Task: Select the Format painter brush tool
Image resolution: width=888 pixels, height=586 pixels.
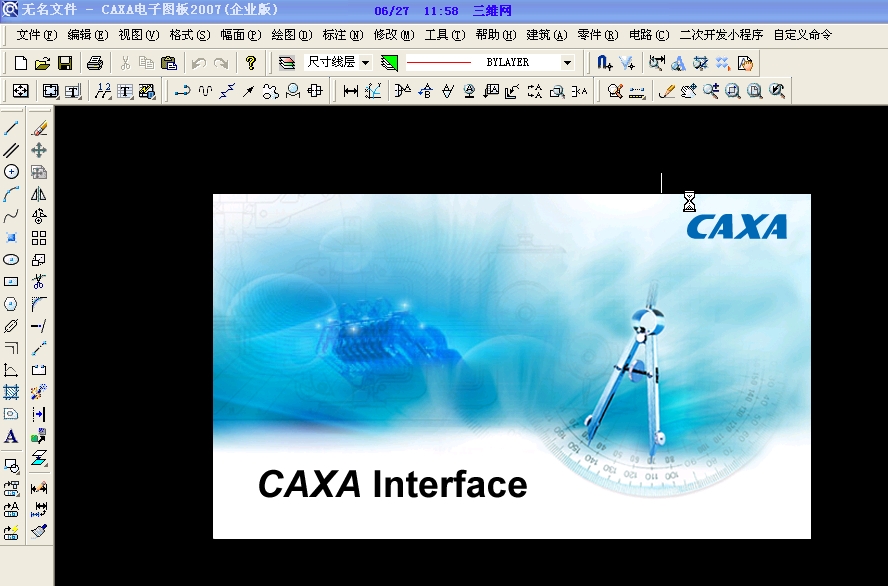Action: [x=39, y=532]
